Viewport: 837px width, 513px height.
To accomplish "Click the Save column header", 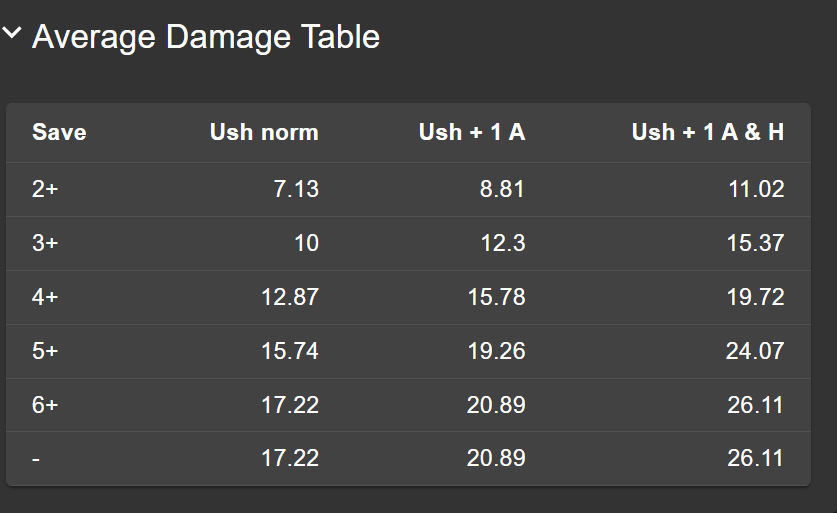I will [59, 132].
